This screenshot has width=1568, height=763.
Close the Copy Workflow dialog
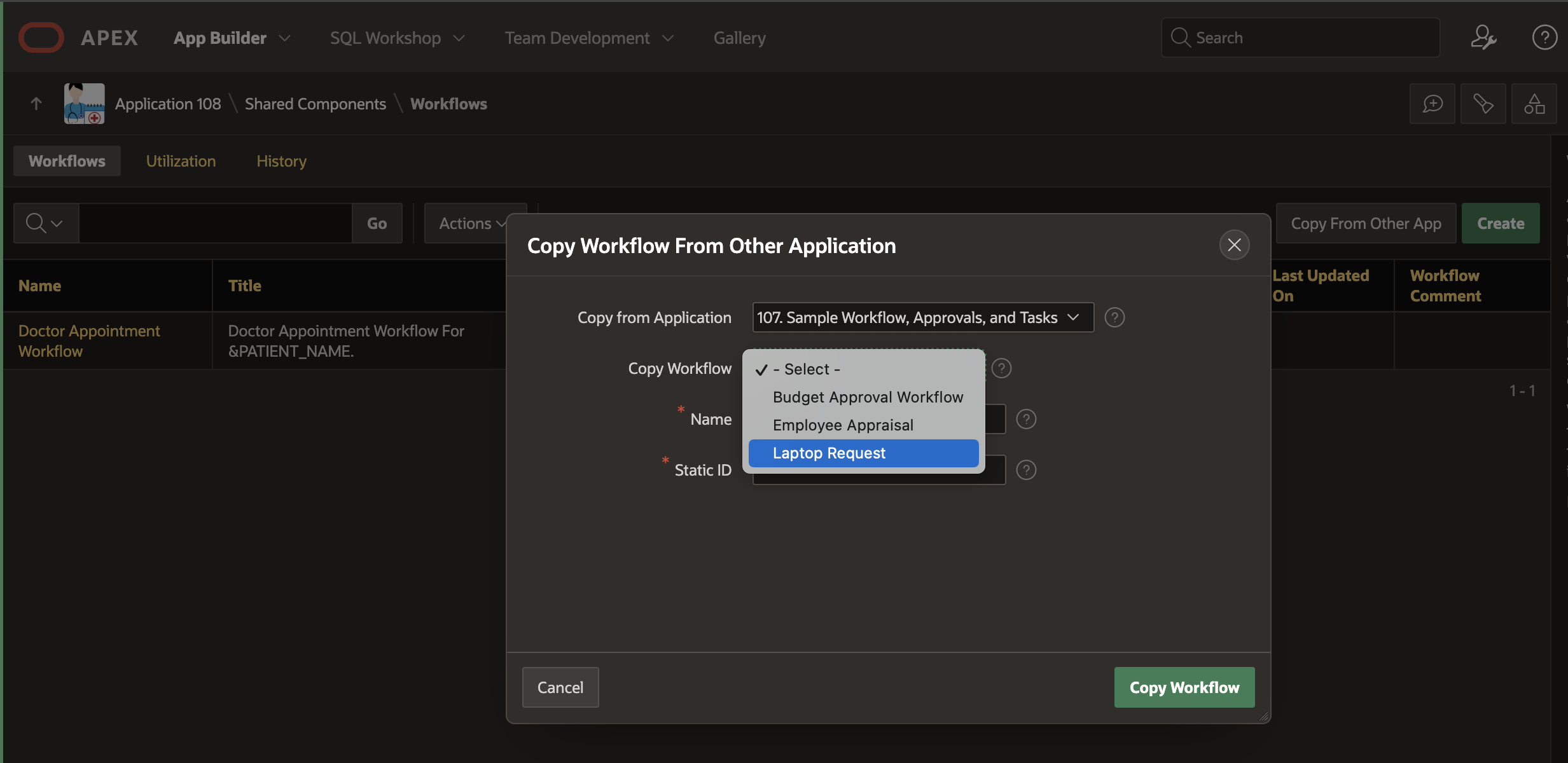click(1234, 245)
